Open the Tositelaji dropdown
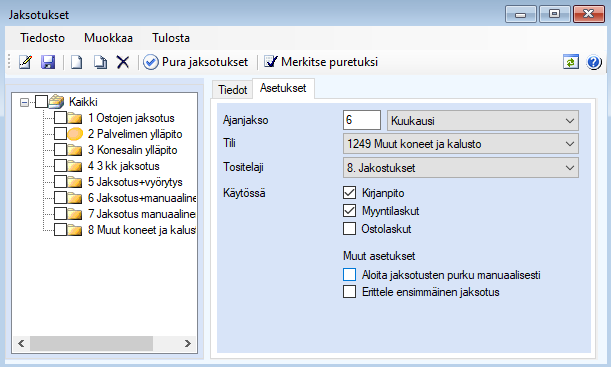This screenshot has height=367, width=611. [461, 168]
